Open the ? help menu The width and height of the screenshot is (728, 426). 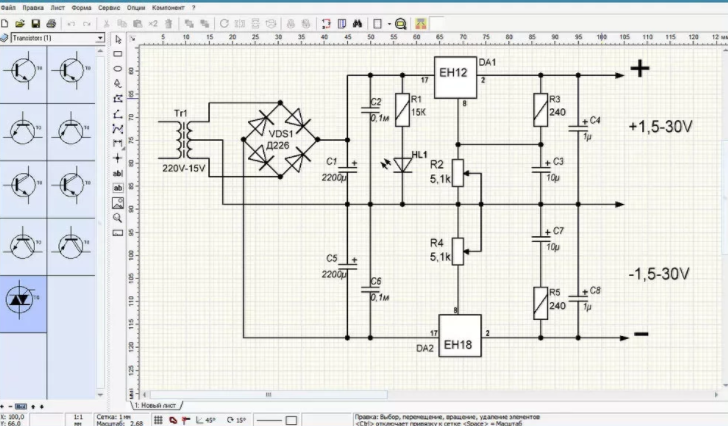194,7
